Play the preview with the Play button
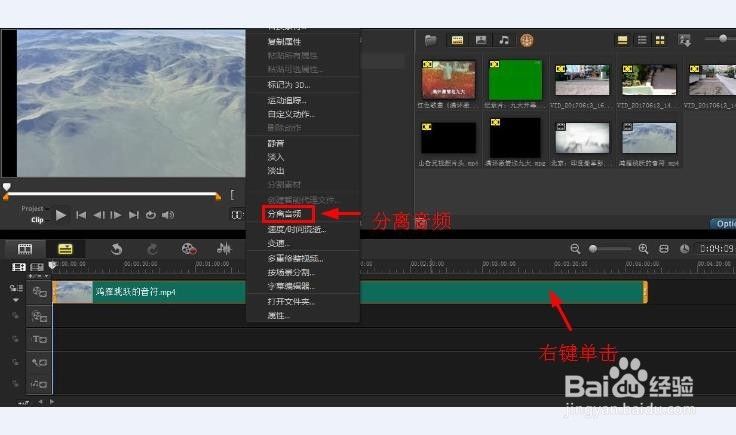This screenshot has height=435, width=736. pyautogui.click(x=61, y=215)
